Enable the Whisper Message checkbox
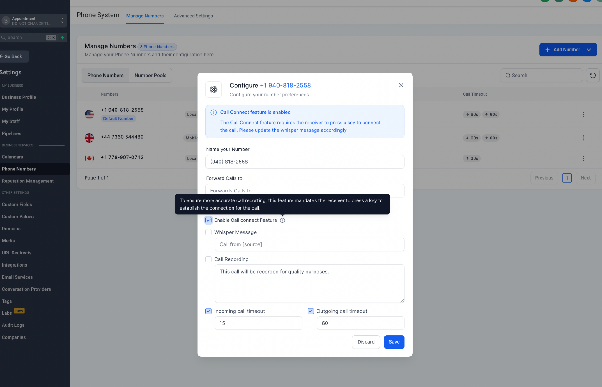Image resolution: width=602 pixels, height=387 pixels. pyautogui.click(x=208, y=232)
